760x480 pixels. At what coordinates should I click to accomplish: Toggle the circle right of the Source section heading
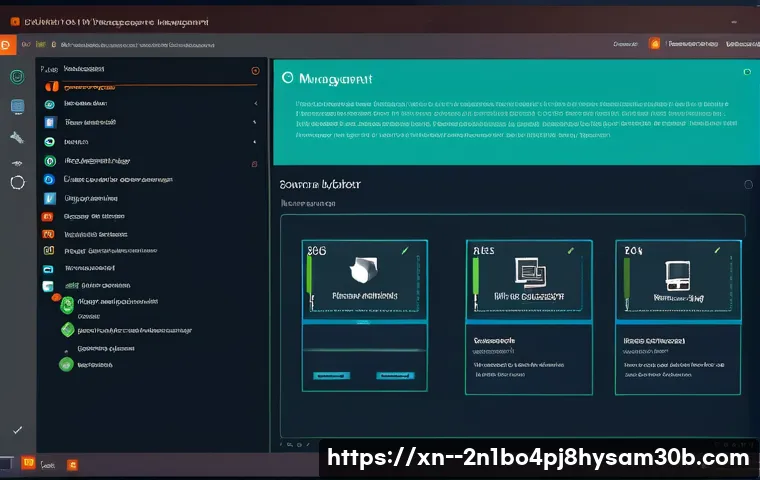pyautogui.click(x=747, y=184)
